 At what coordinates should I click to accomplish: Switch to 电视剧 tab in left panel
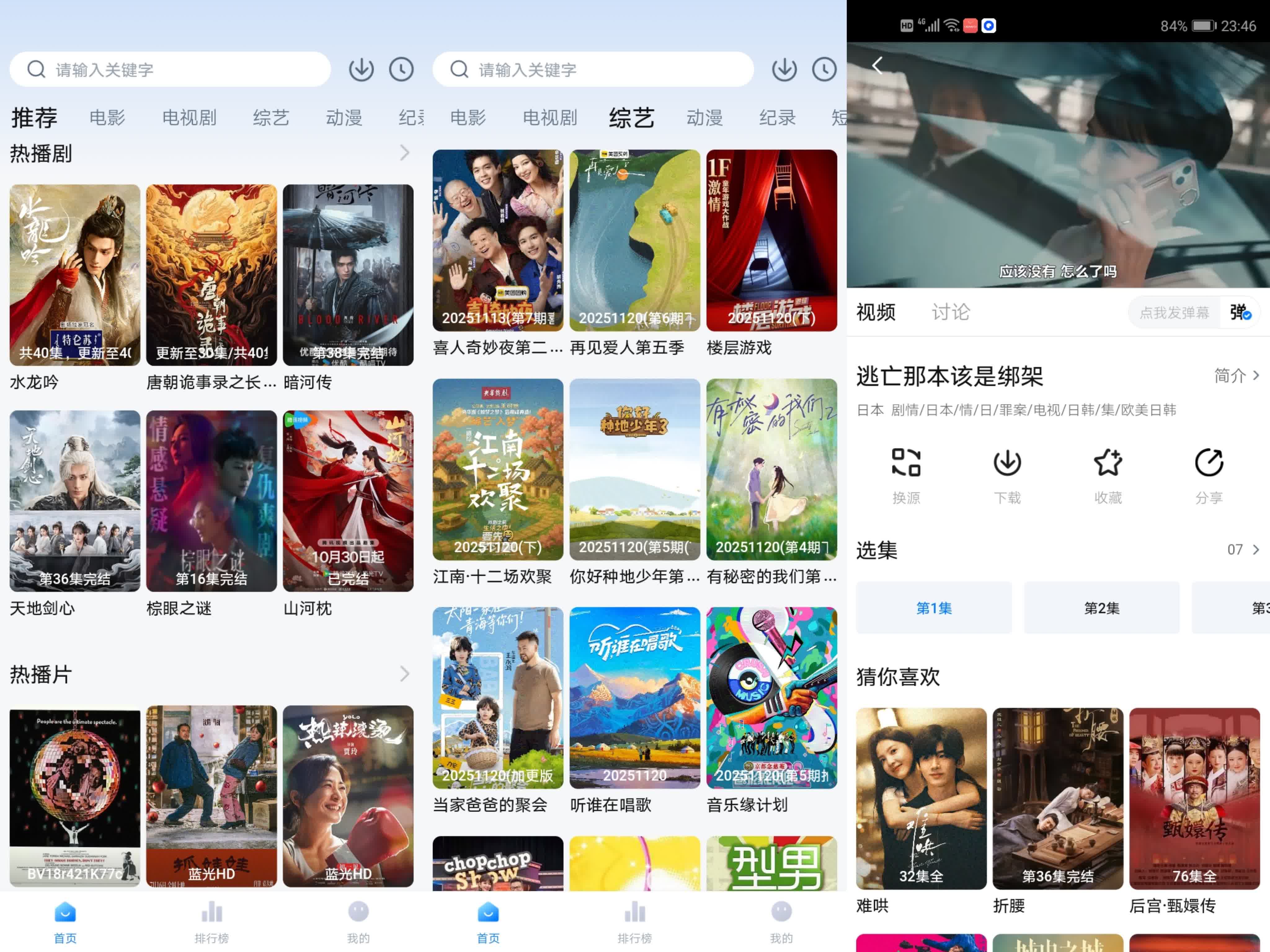tap(189, 118)
